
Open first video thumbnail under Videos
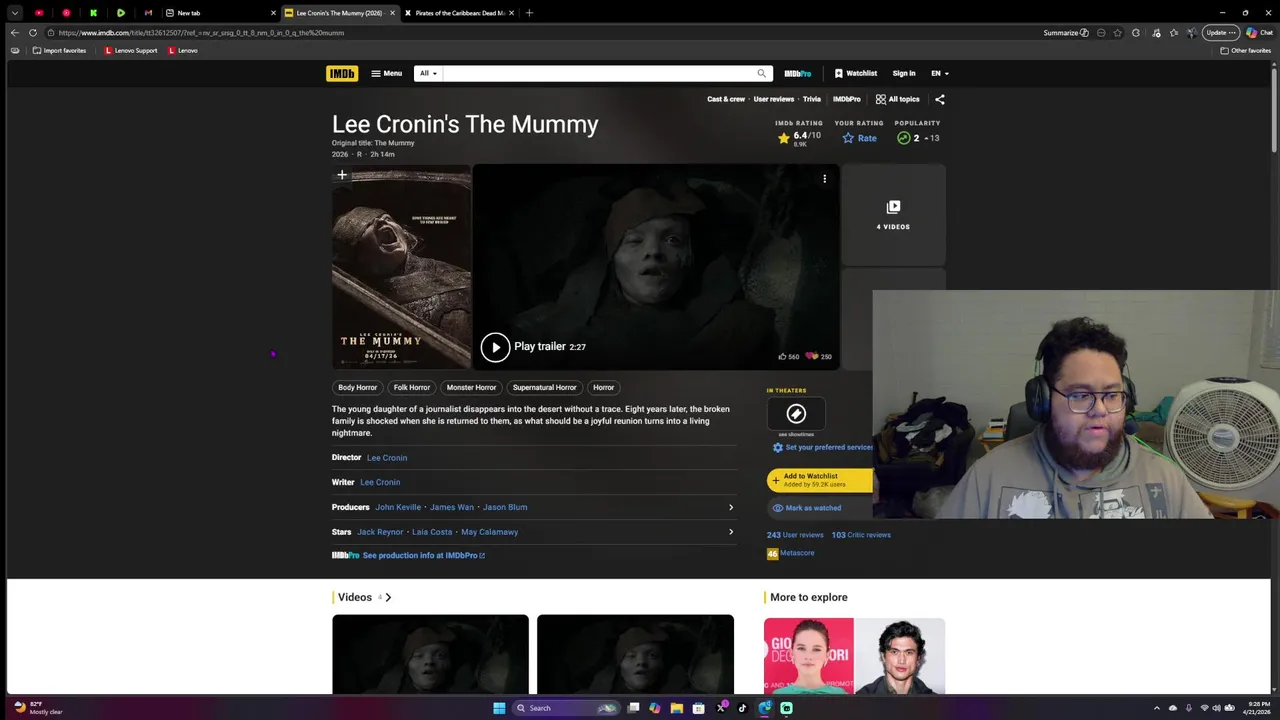click(x=430, y=654)
